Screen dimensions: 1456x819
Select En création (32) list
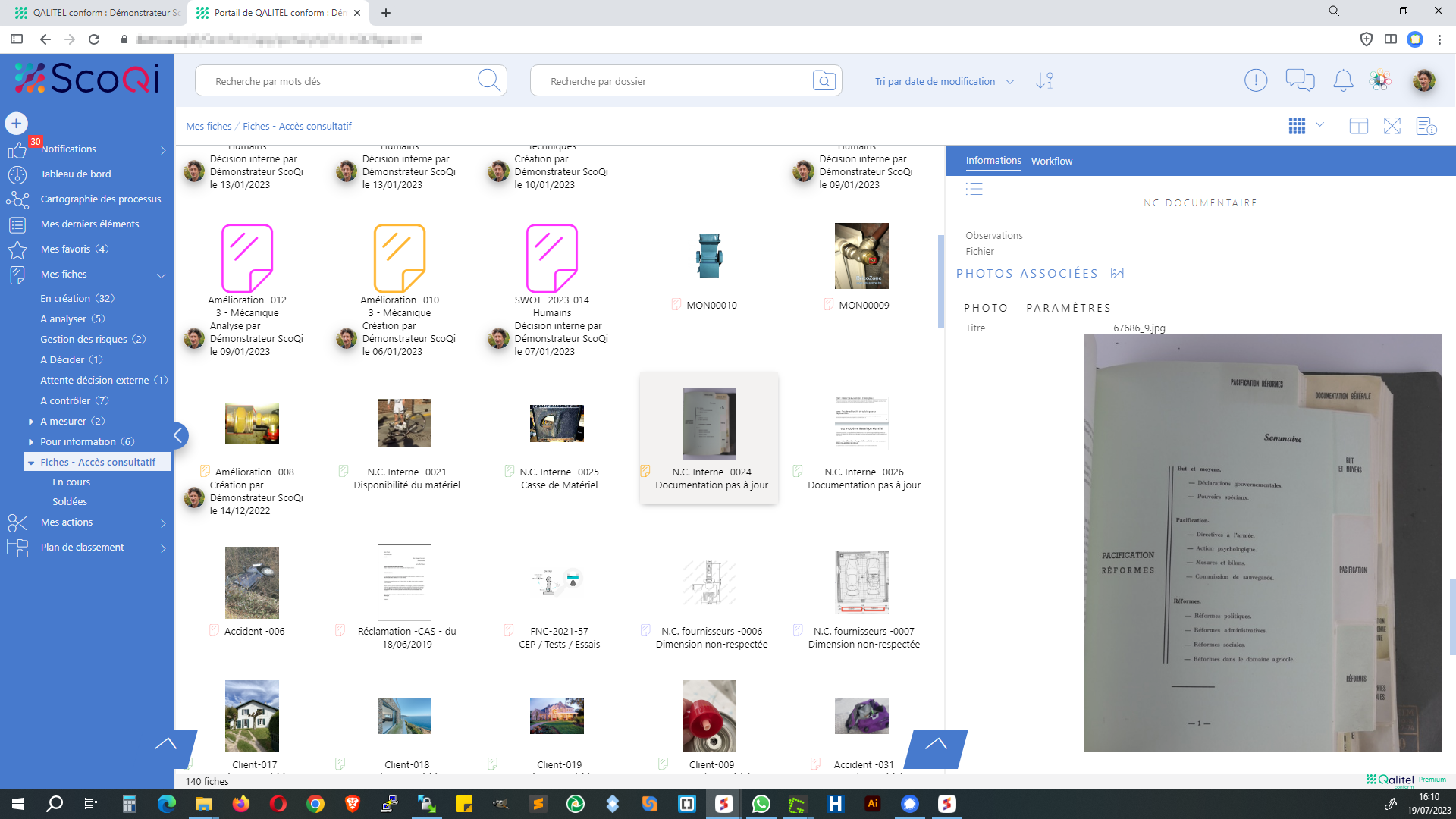point(77,298)
